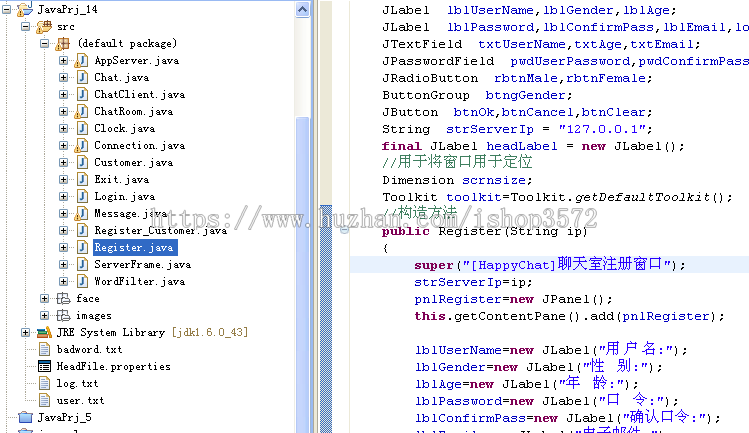The width and height of the screenshot is (749, 433).
Task: Select WordFilter.java file name
Action: pos(139,281)
